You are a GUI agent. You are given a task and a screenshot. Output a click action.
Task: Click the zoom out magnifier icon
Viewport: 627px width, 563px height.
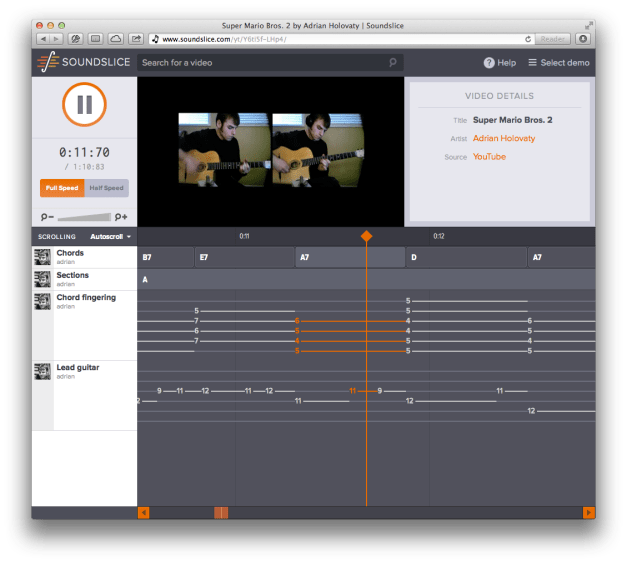(46, 217)
